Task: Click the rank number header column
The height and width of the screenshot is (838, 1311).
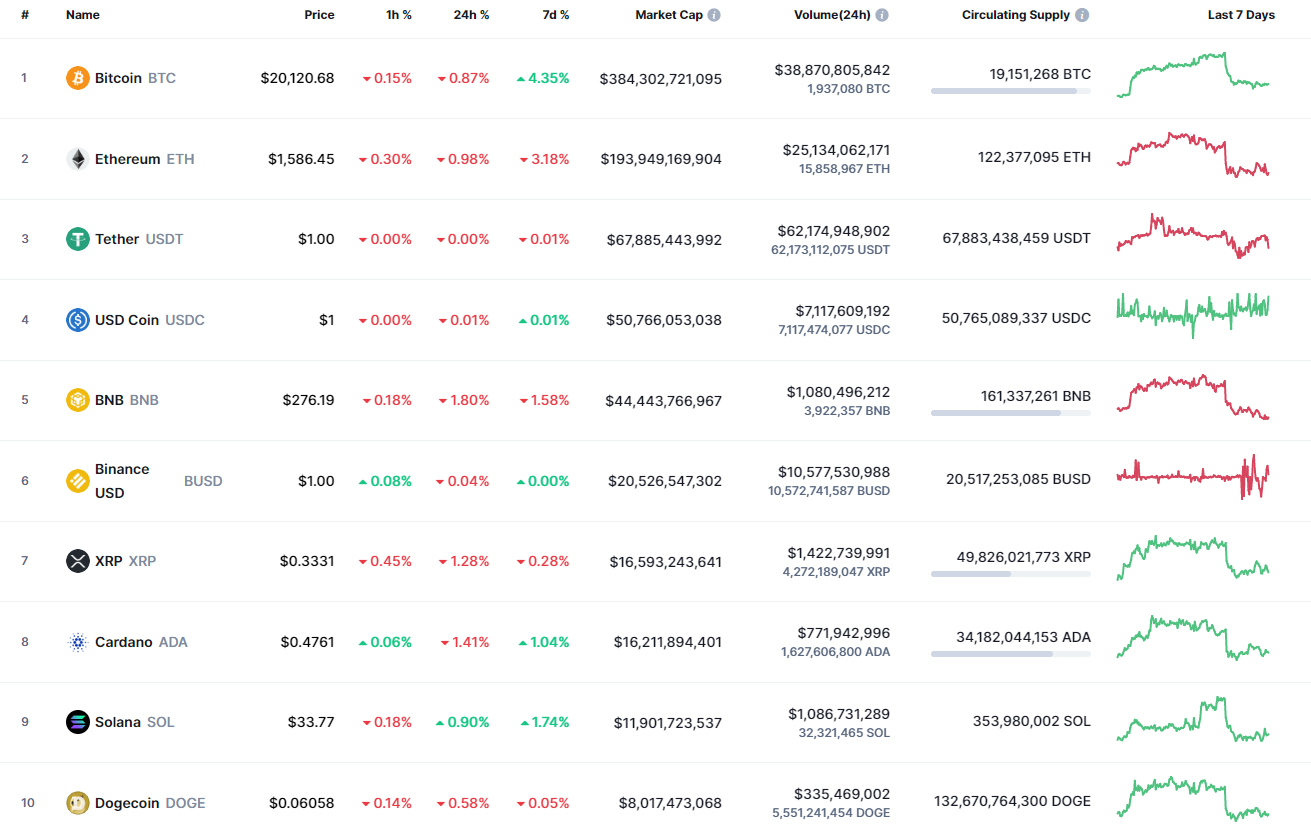Action: [24, 15]
